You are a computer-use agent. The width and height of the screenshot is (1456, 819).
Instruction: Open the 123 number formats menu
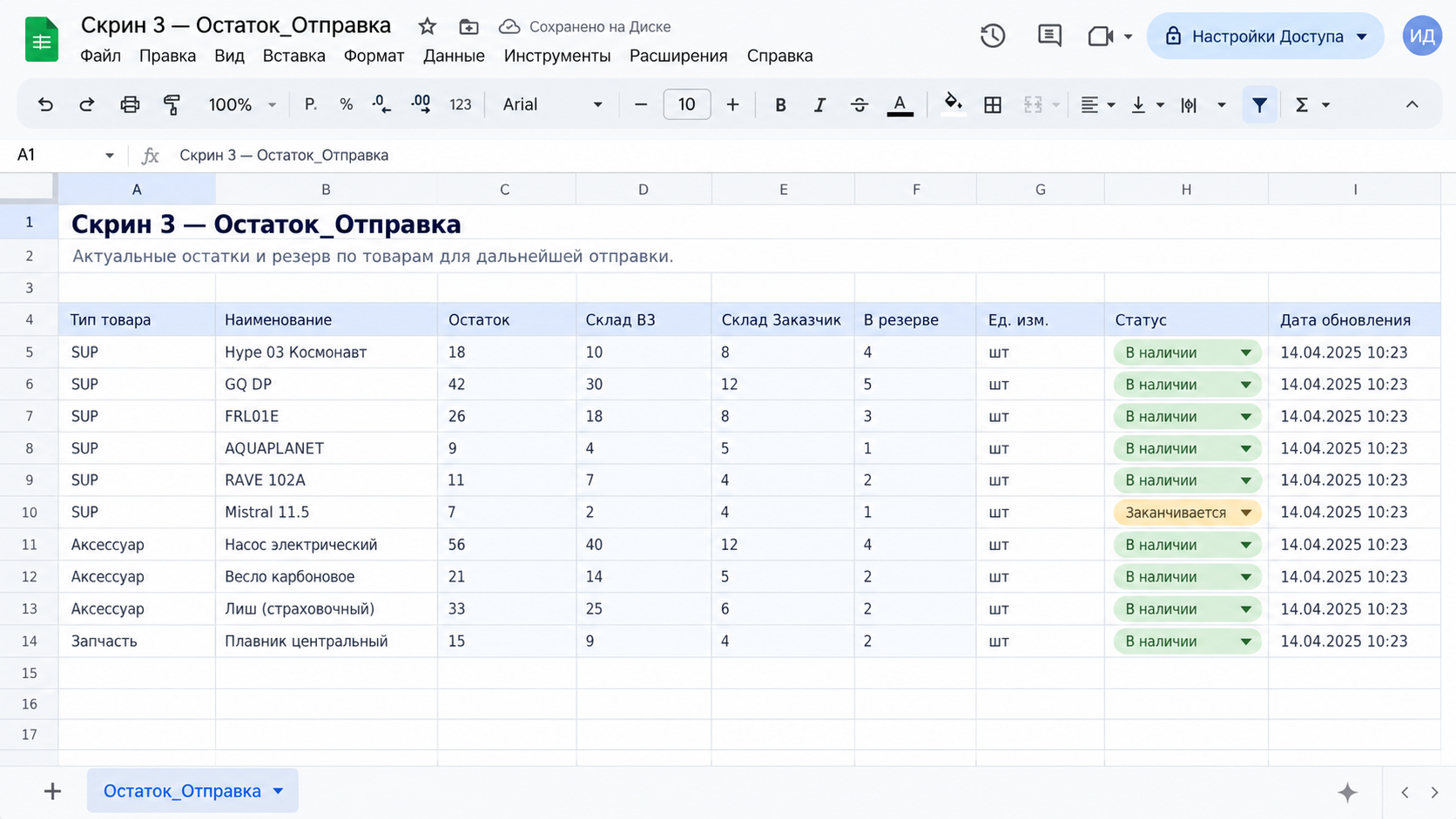click(460, 104)
